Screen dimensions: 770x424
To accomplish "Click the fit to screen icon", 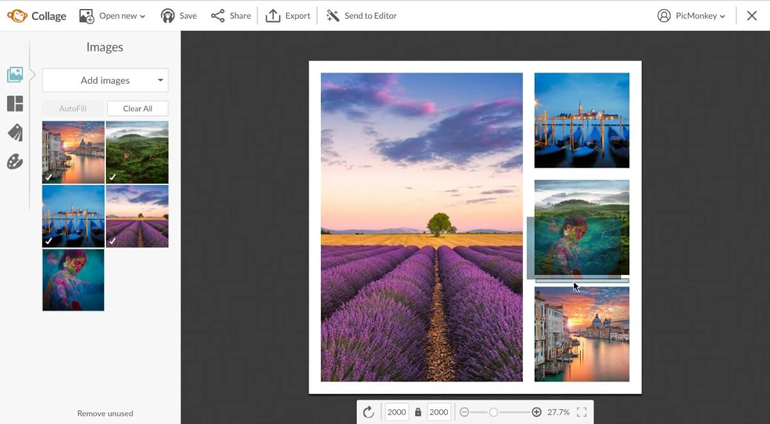I will 582,412.
